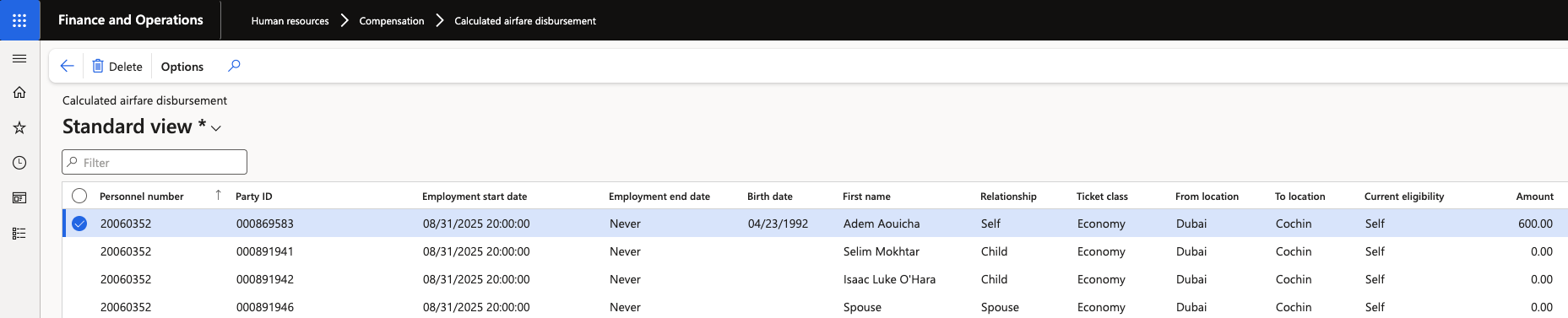The image size is (1568, 318).
Task: Click first name Selim Mokhtar
Action: 882,251
